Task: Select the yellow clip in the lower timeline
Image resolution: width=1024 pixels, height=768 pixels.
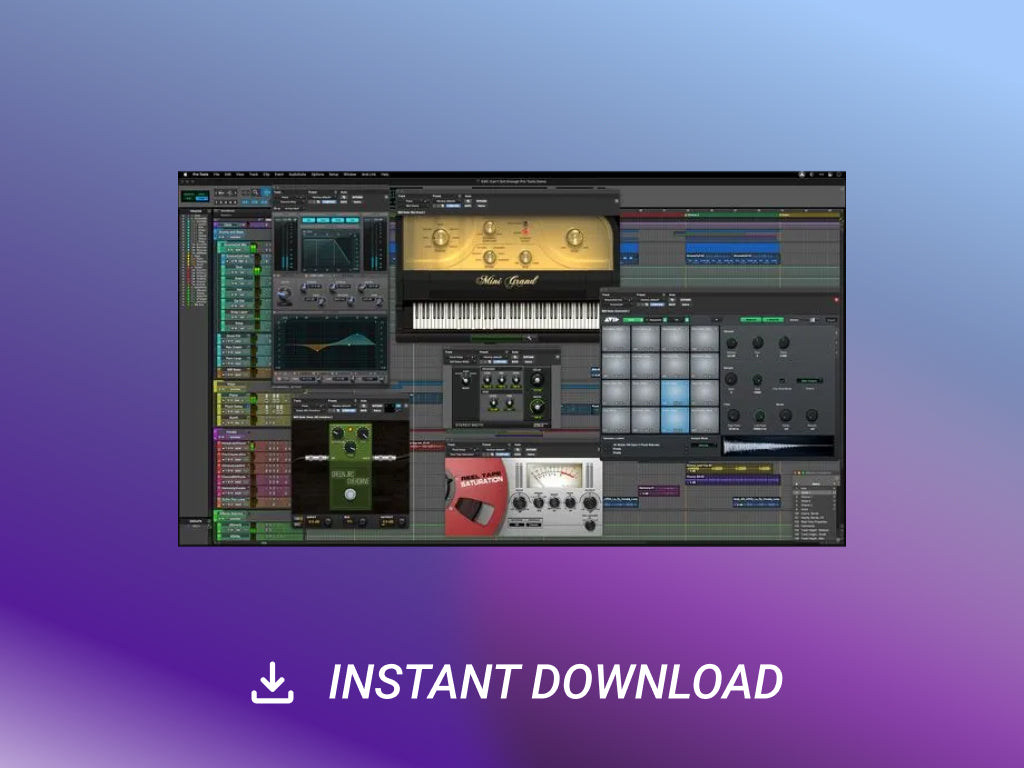Action: (x=729, y=468)
